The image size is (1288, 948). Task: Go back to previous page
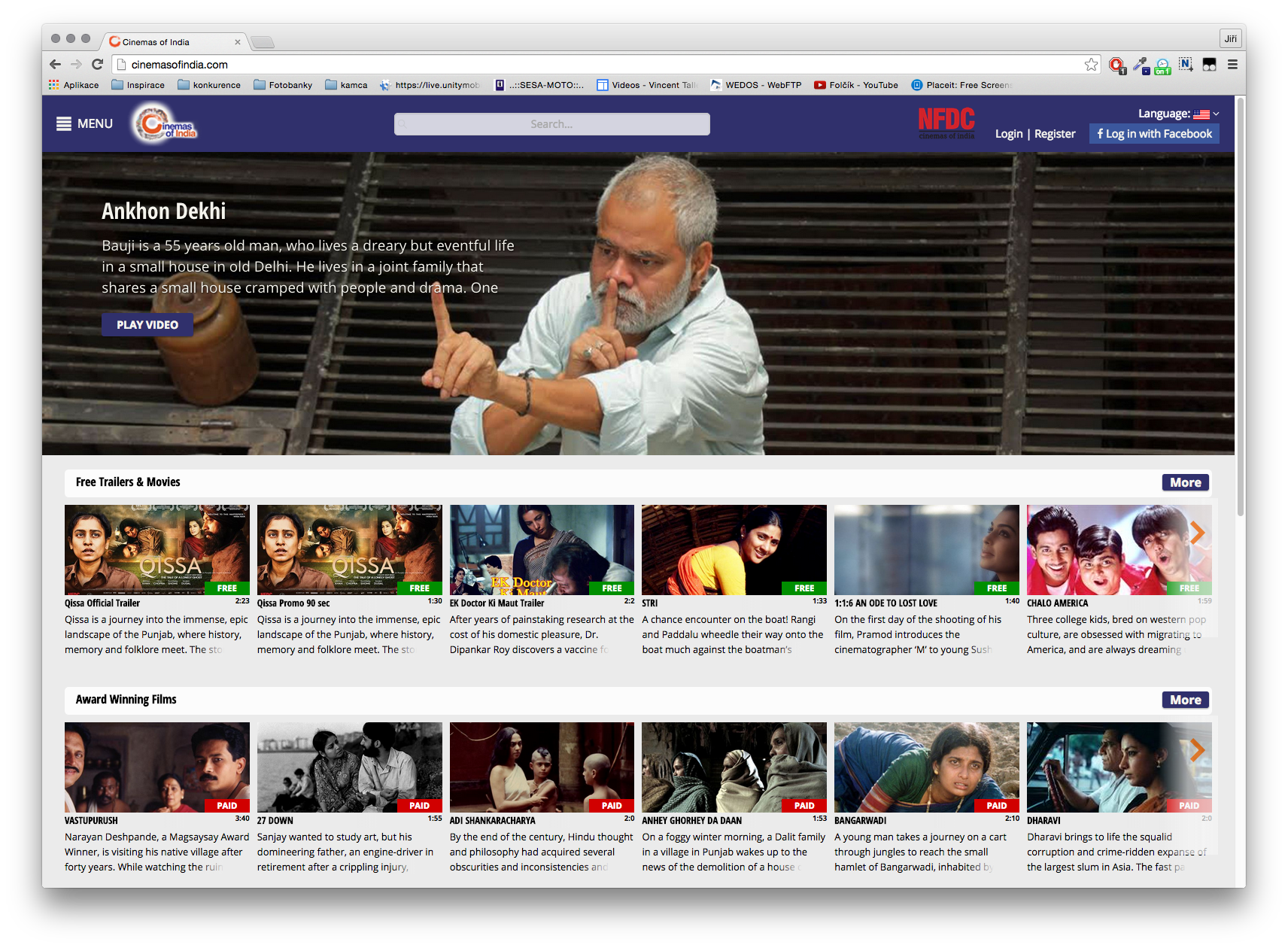click(x=55, y=65)
